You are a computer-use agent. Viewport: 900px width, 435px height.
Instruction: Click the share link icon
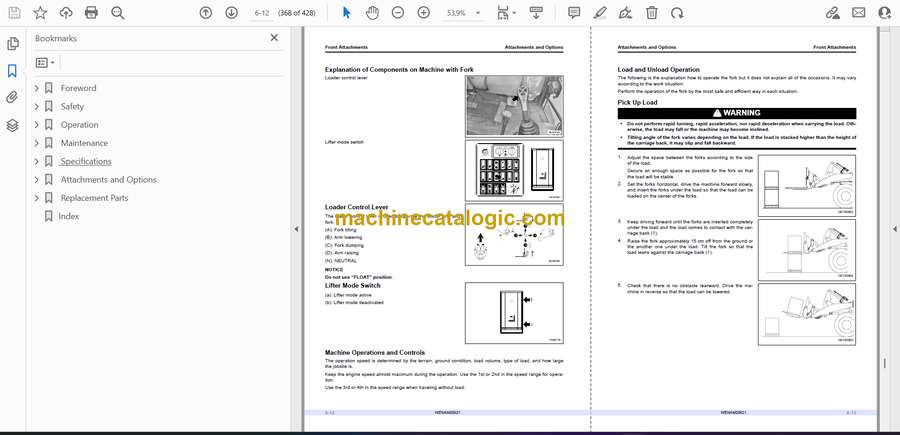832,13
